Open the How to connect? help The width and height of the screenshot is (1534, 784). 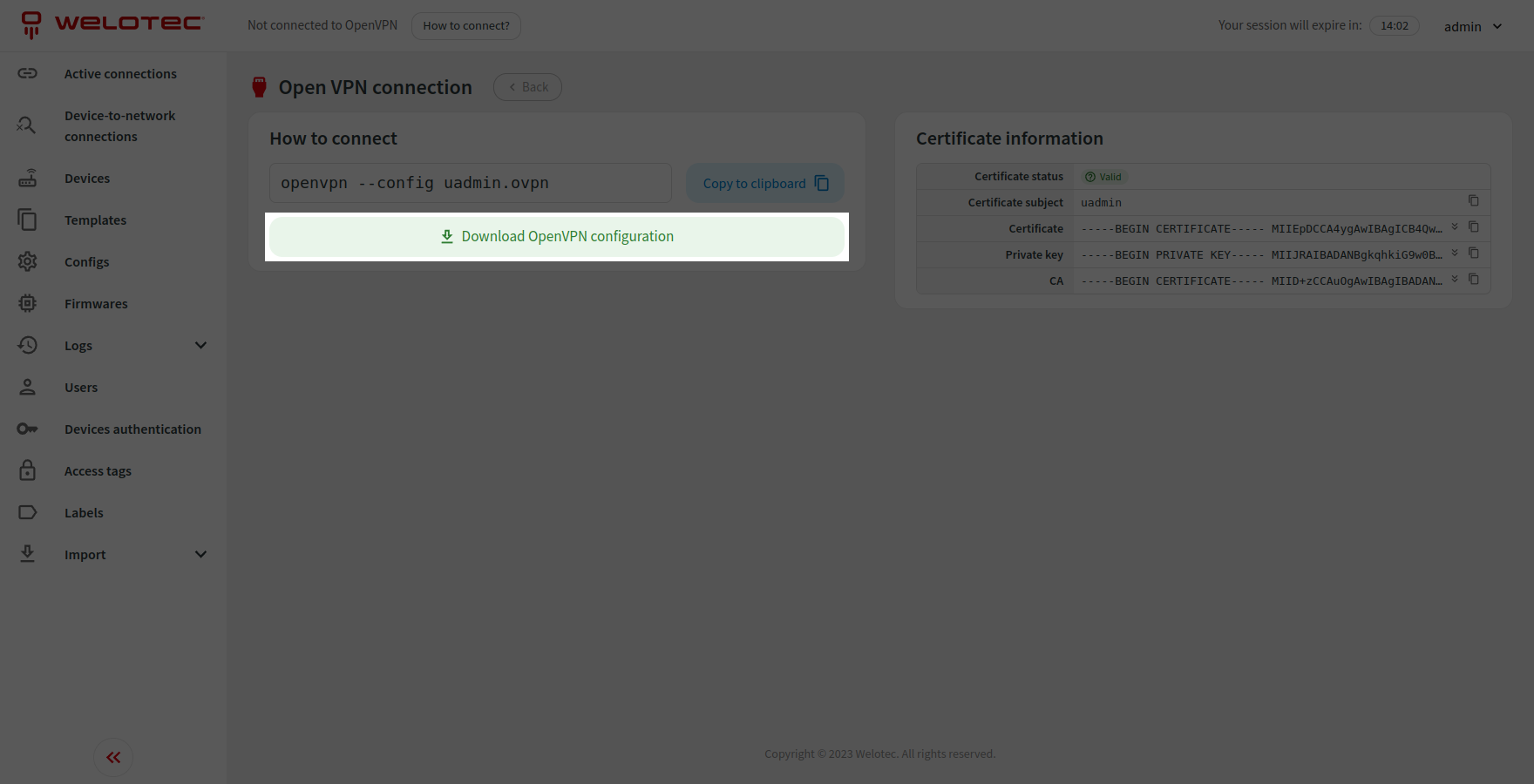click(465, 25)
